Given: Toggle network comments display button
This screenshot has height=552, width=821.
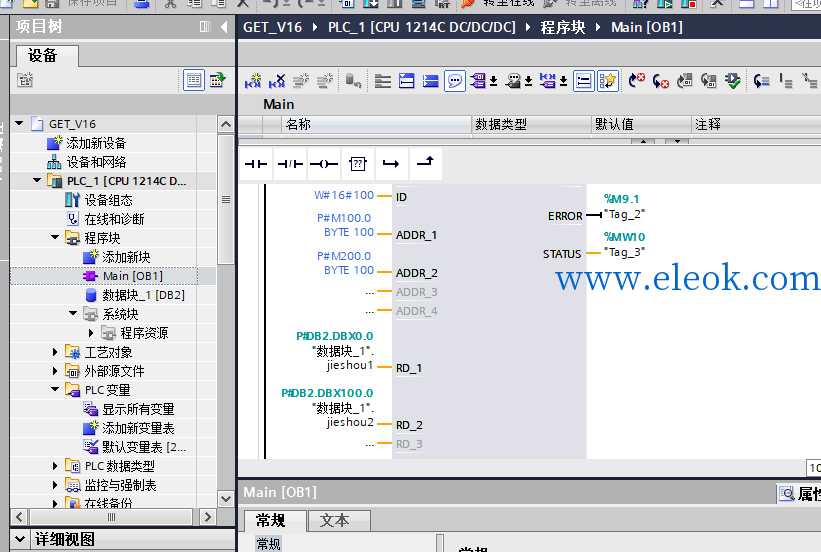Looking at the screenshot, I should pyautogui.click(x=583, y=81).
